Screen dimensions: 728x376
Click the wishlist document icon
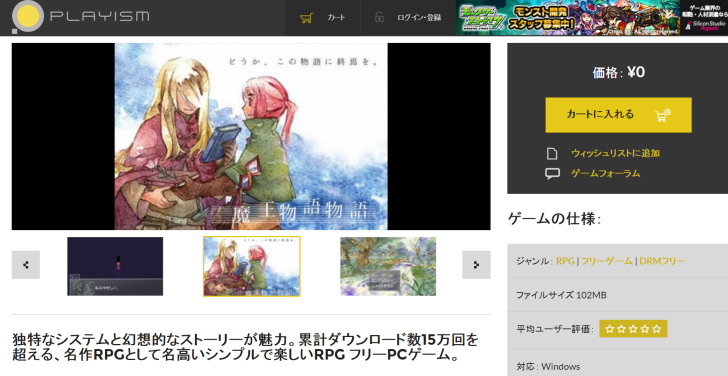[552, 153]
